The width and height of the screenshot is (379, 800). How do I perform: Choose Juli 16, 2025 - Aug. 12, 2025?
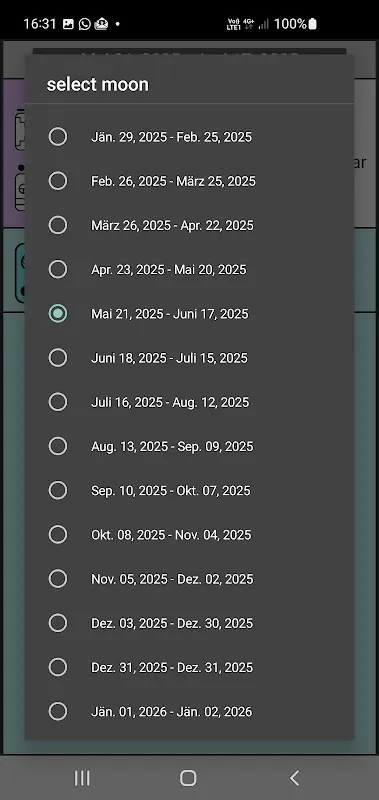189,402
